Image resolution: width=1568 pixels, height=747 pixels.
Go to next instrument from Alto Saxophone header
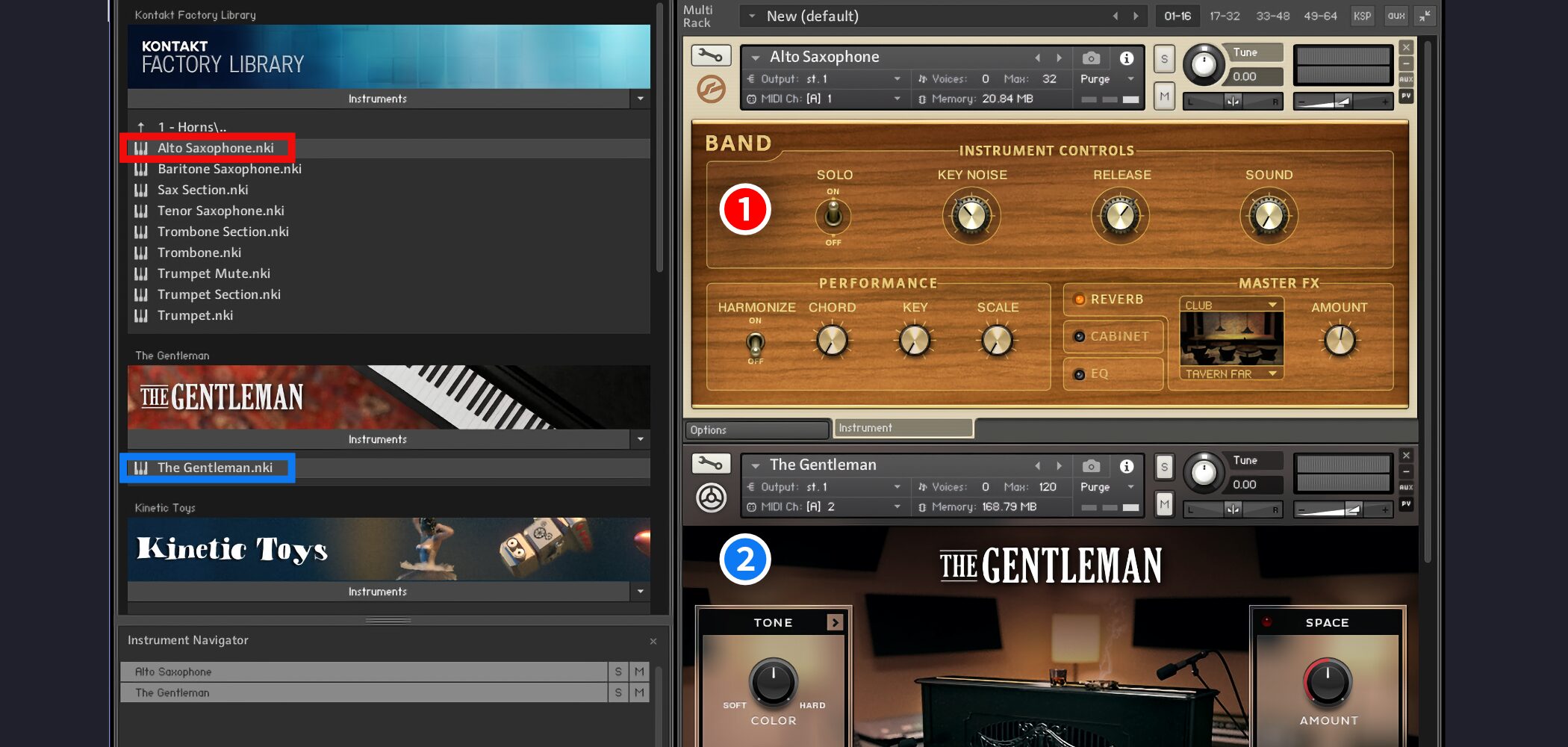click(x=1059, y=58)
